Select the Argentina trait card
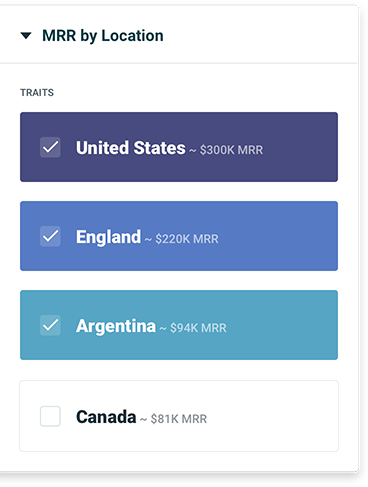368x487 pixels. (x=179, y=325)
